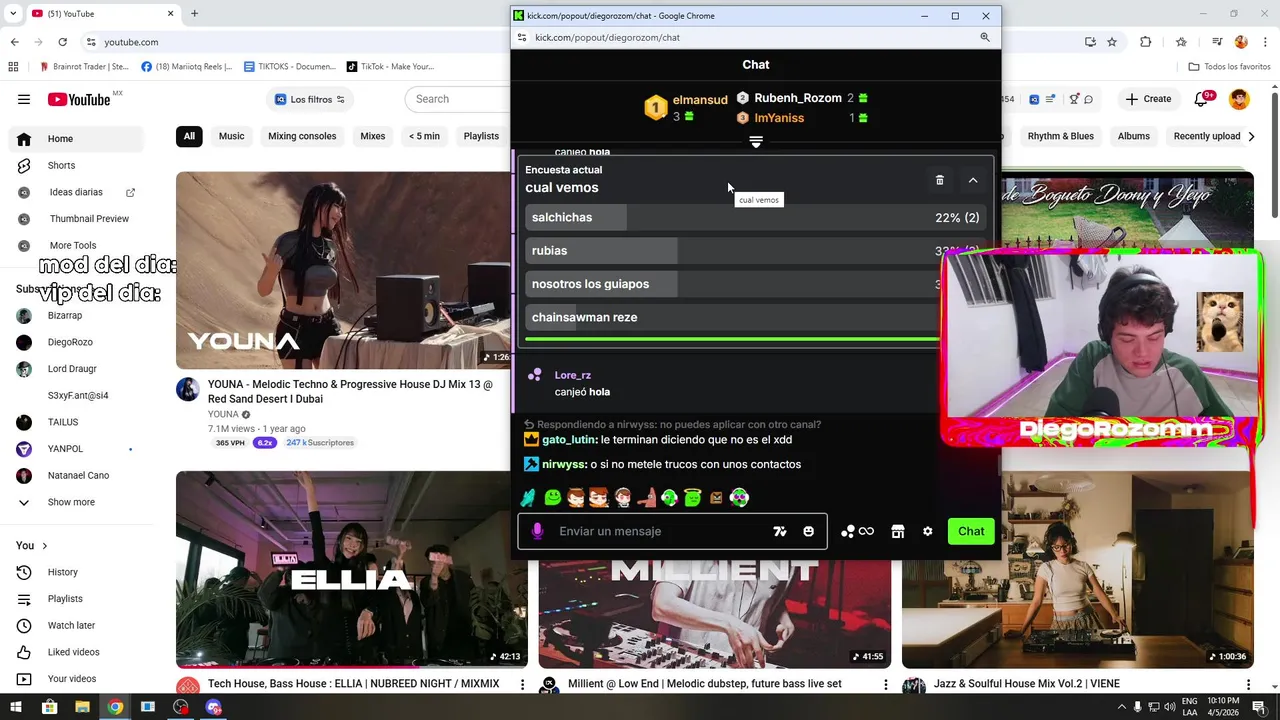Image resolution: width=1280 pixels, height=720 pixels.
Task: Open Todos los favoritos bookmarks folder
Action: (1229, 67)
